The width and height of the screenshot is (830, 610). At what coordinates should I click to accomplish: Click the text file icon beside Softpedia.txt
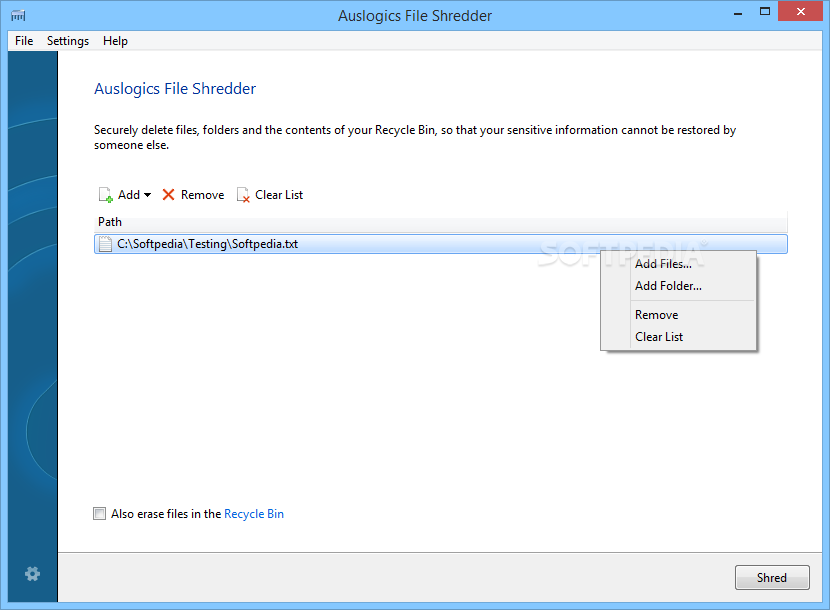tap(105, 244)
